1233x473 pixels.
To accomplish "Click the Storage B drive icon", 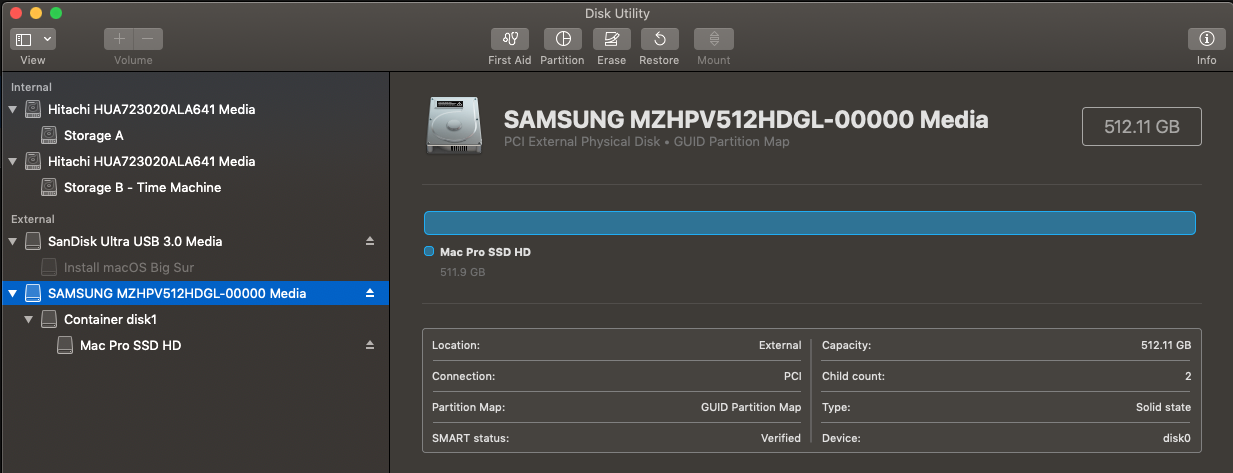I will [x=49, y=187].
